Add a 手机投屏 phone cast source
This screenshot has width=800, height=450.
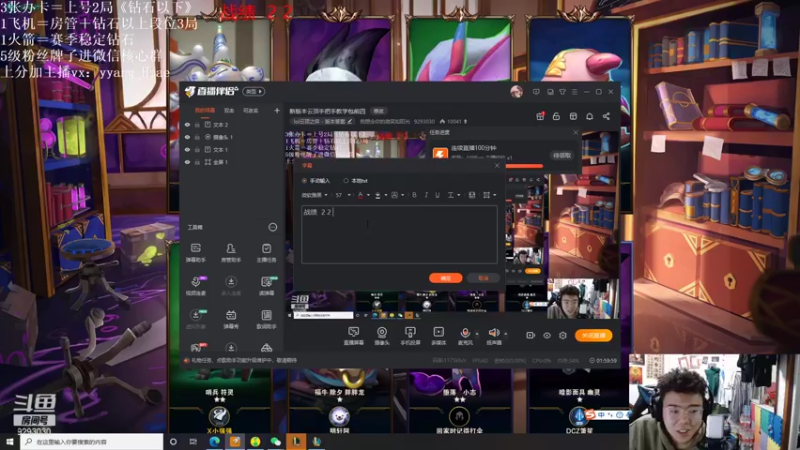[410, 336]
